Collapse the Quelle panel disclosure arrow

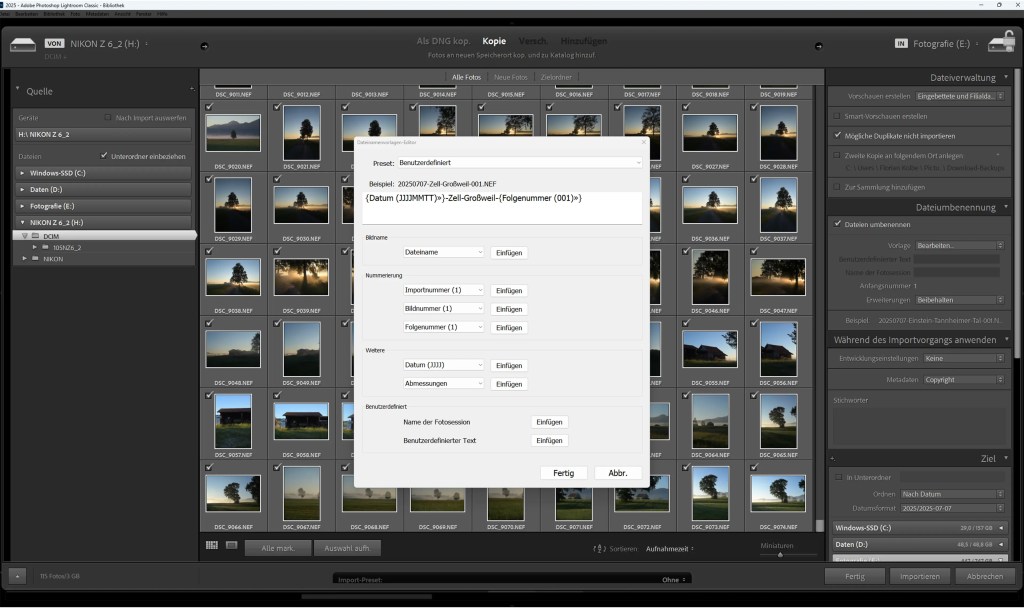[17, 88]
